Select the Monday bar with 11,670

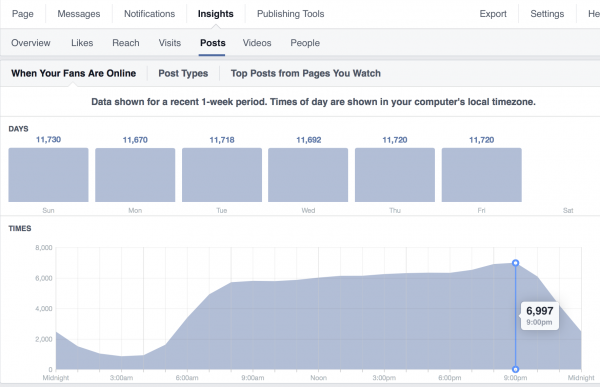pos(135,175)
